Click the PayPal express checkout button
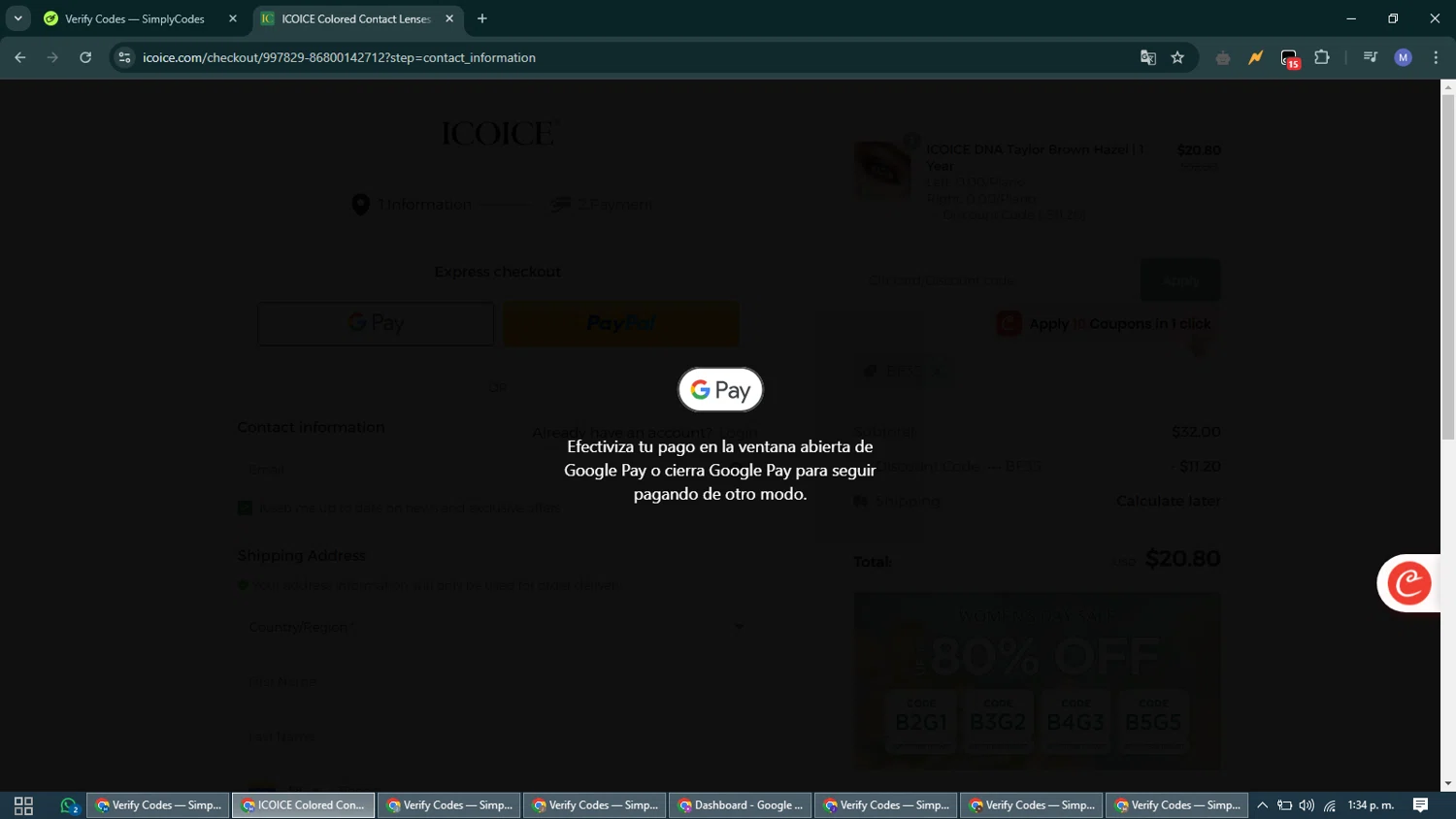The width and height of the screenshot is (1456, 819). click(621, 323)
